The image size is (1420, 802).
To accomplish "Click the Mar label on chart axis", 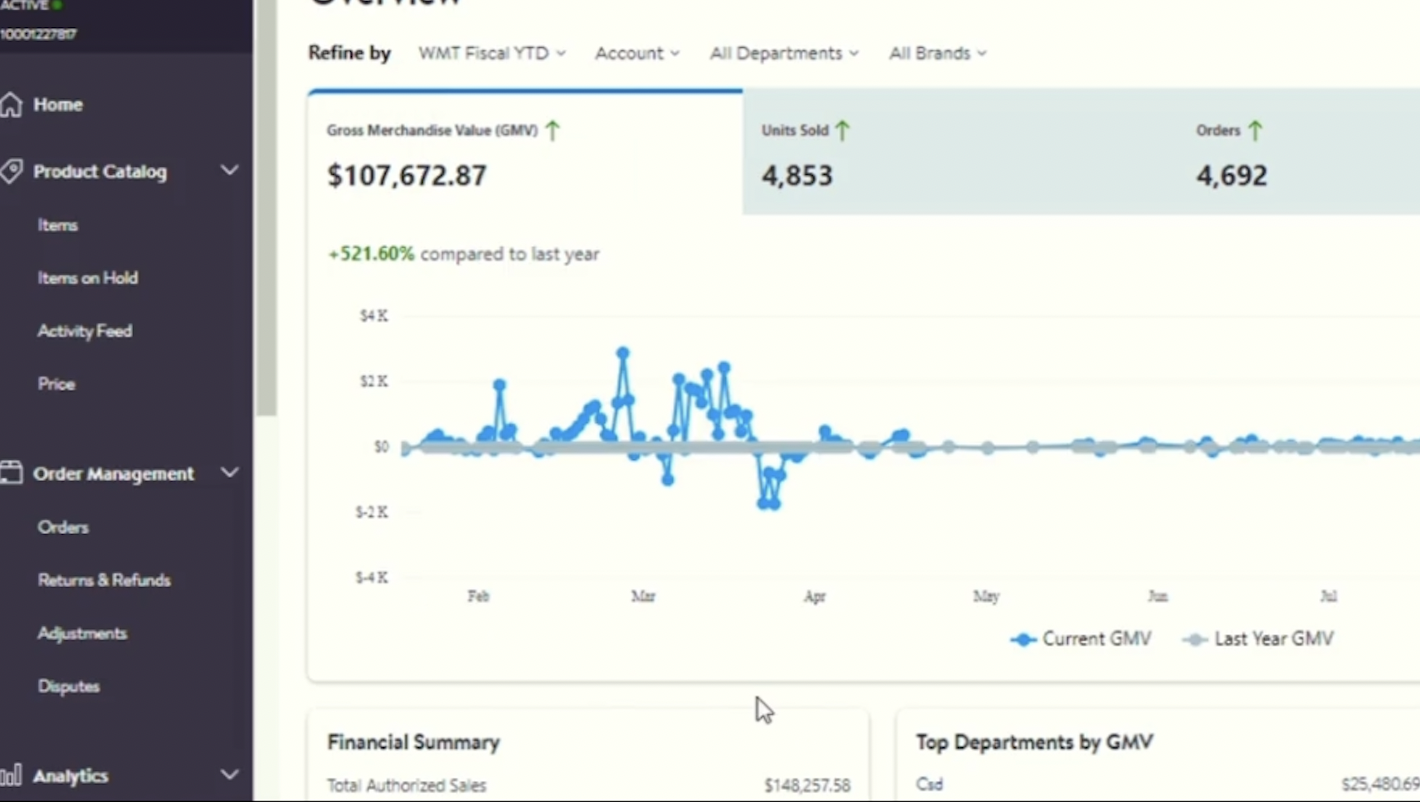I will 643,596.
